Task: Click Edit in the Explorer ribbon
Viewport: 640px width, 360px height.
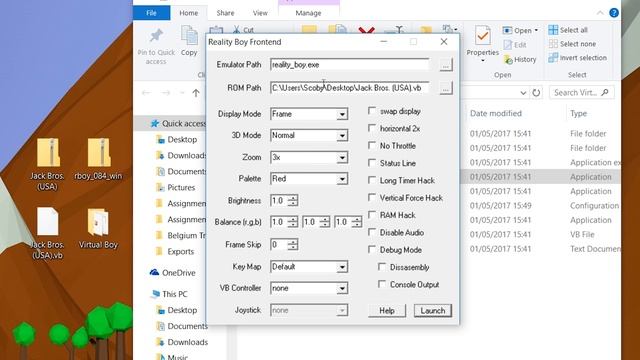Action: 515,45
